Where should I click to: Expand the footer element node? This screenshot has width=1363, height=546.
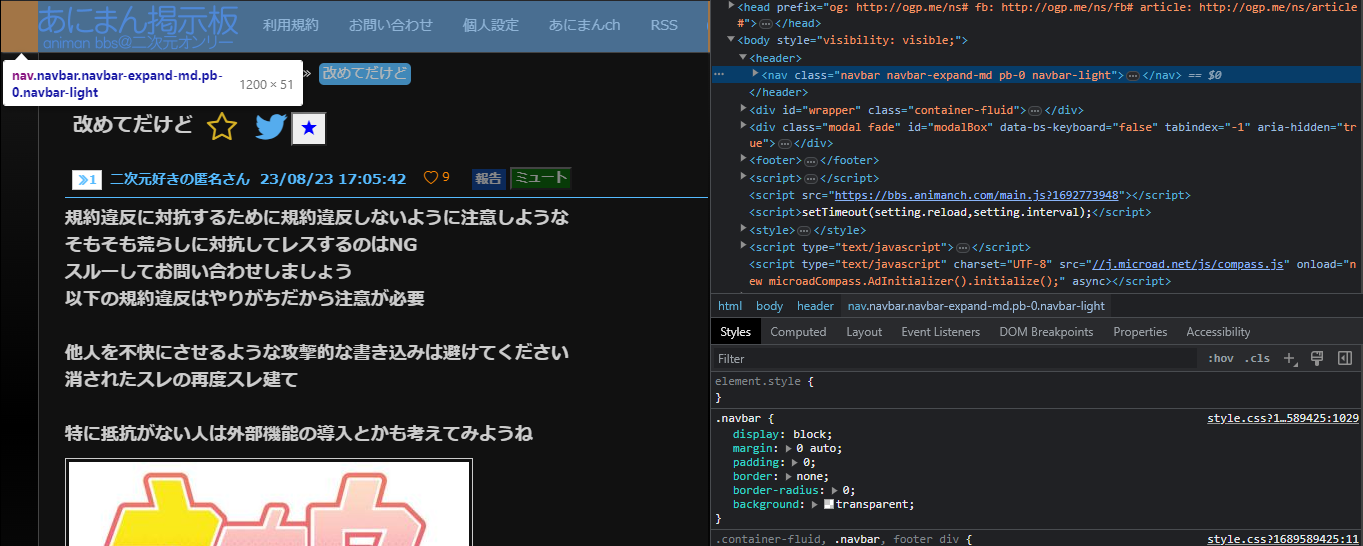pyautogui.click(x=743, y=160)
